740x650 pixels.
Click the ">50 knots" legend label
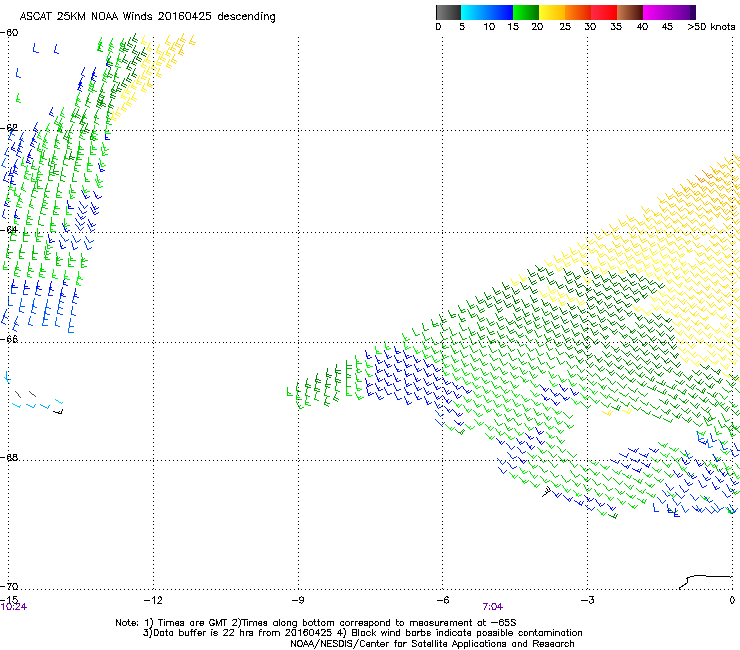tap(711, 27)
